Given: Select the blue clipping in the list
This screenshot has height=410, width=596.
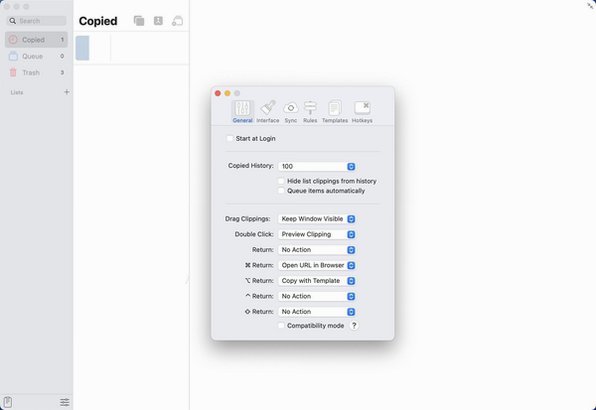Looking at the screenshot, I should 82,48.
